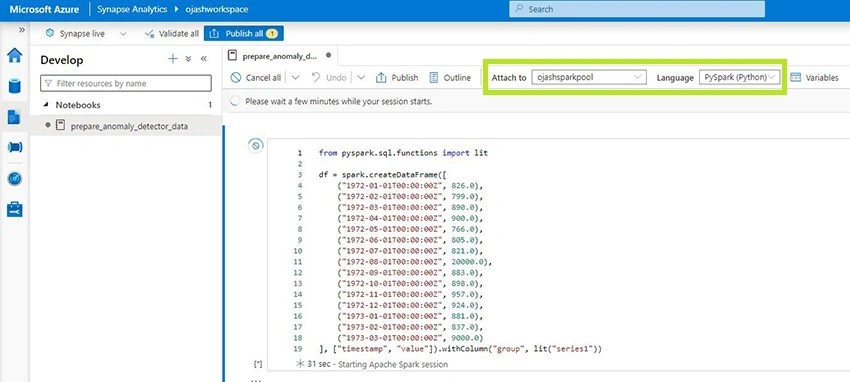
Task: Stop the running cell with cancel icon
Action: (256, 145)
